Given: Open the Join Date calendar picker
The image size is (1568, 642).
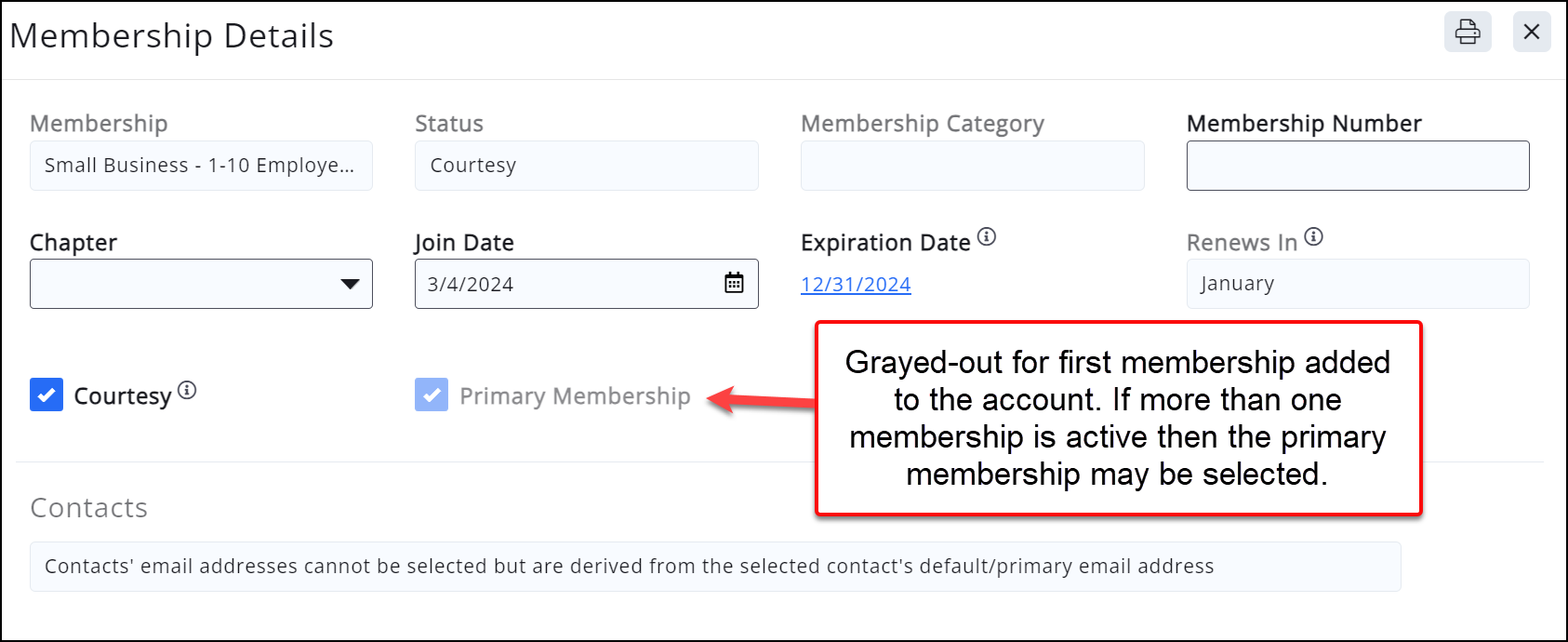Looking at the screenshot, I should [734, 283].
